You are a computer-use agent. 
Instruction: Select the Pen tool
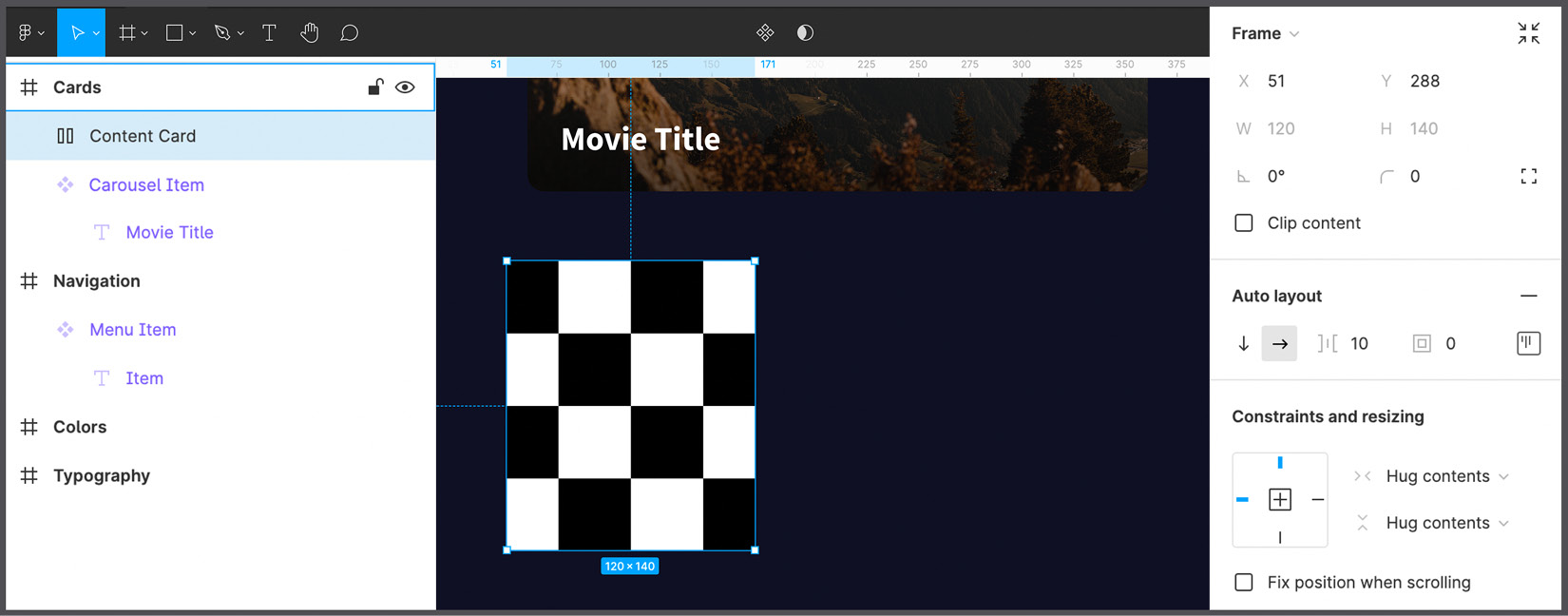point(222,32)
